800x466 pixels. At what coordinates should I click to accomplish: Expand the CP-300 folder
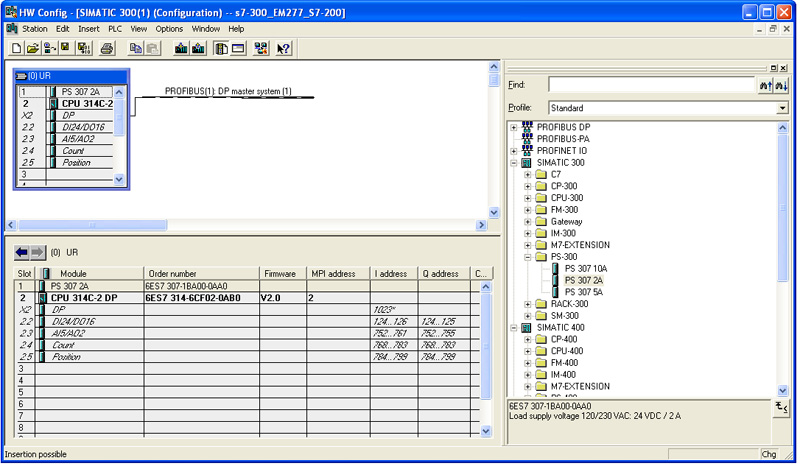tap(528, 186)
